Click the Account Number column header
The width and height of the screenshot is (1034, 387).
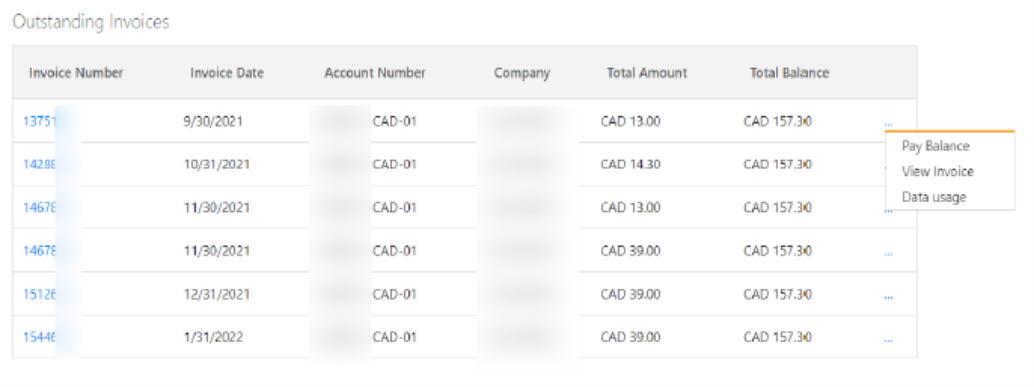pyautogui.click(x=375, y=73)
